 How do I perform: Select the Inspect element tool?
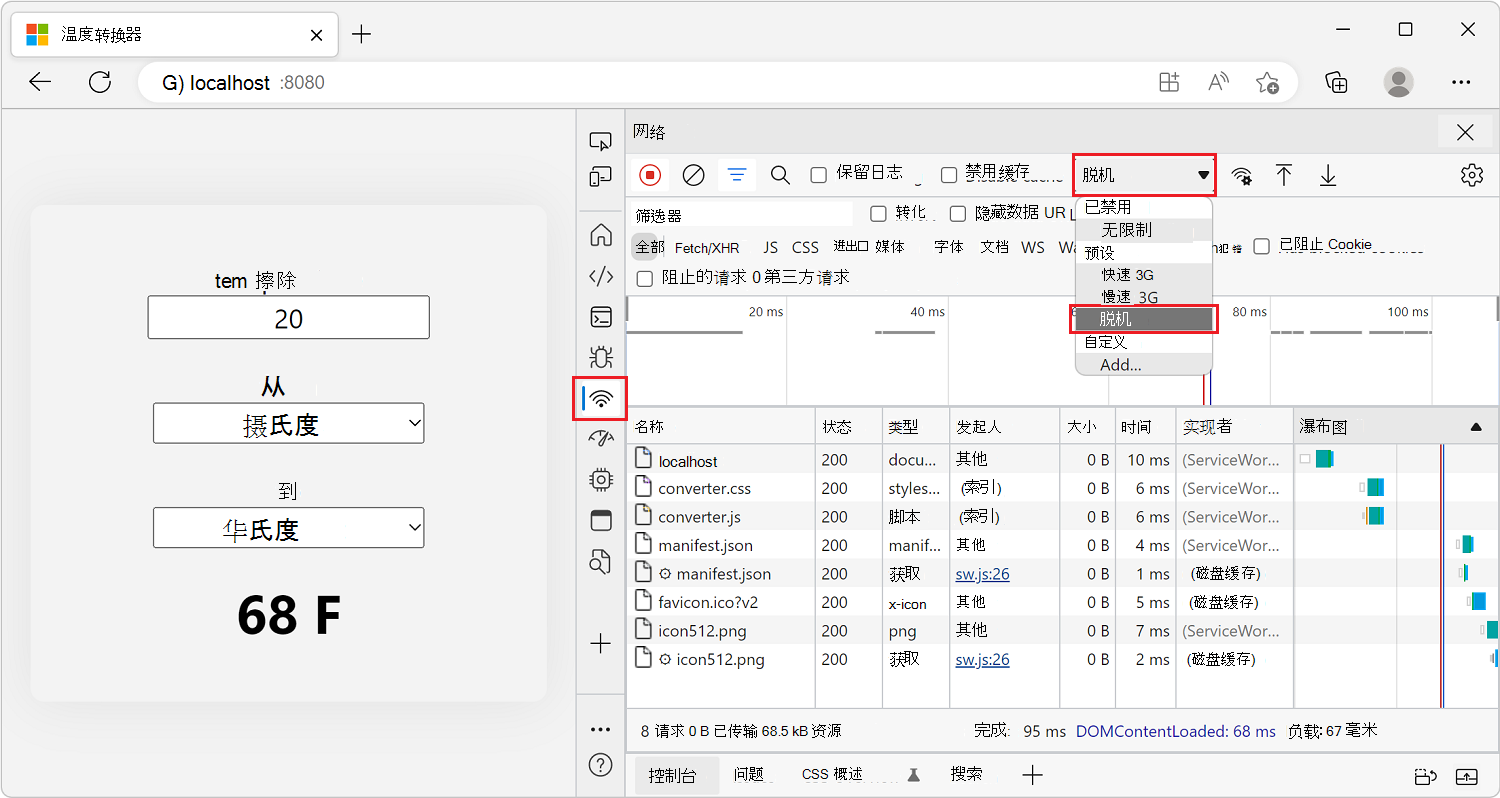(600, 141)
